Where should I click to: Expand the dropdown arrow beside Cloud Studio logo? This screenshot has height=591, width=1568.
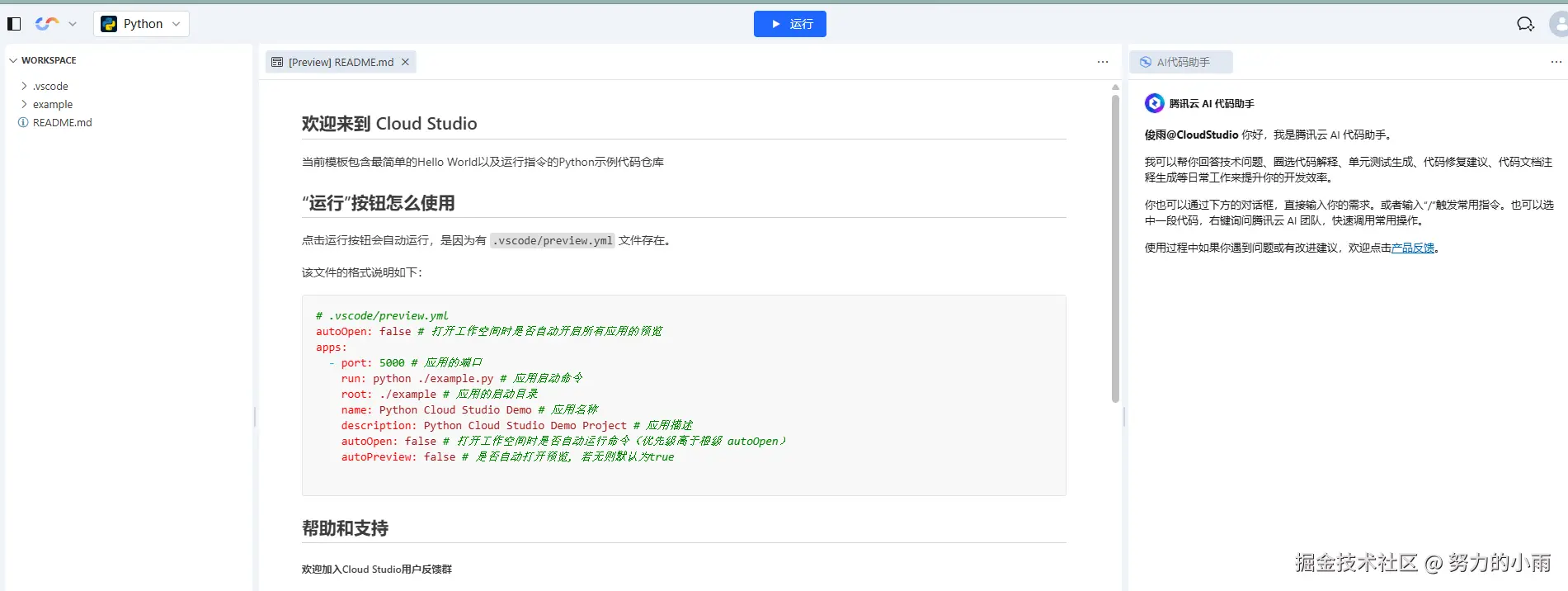point(73,24)
